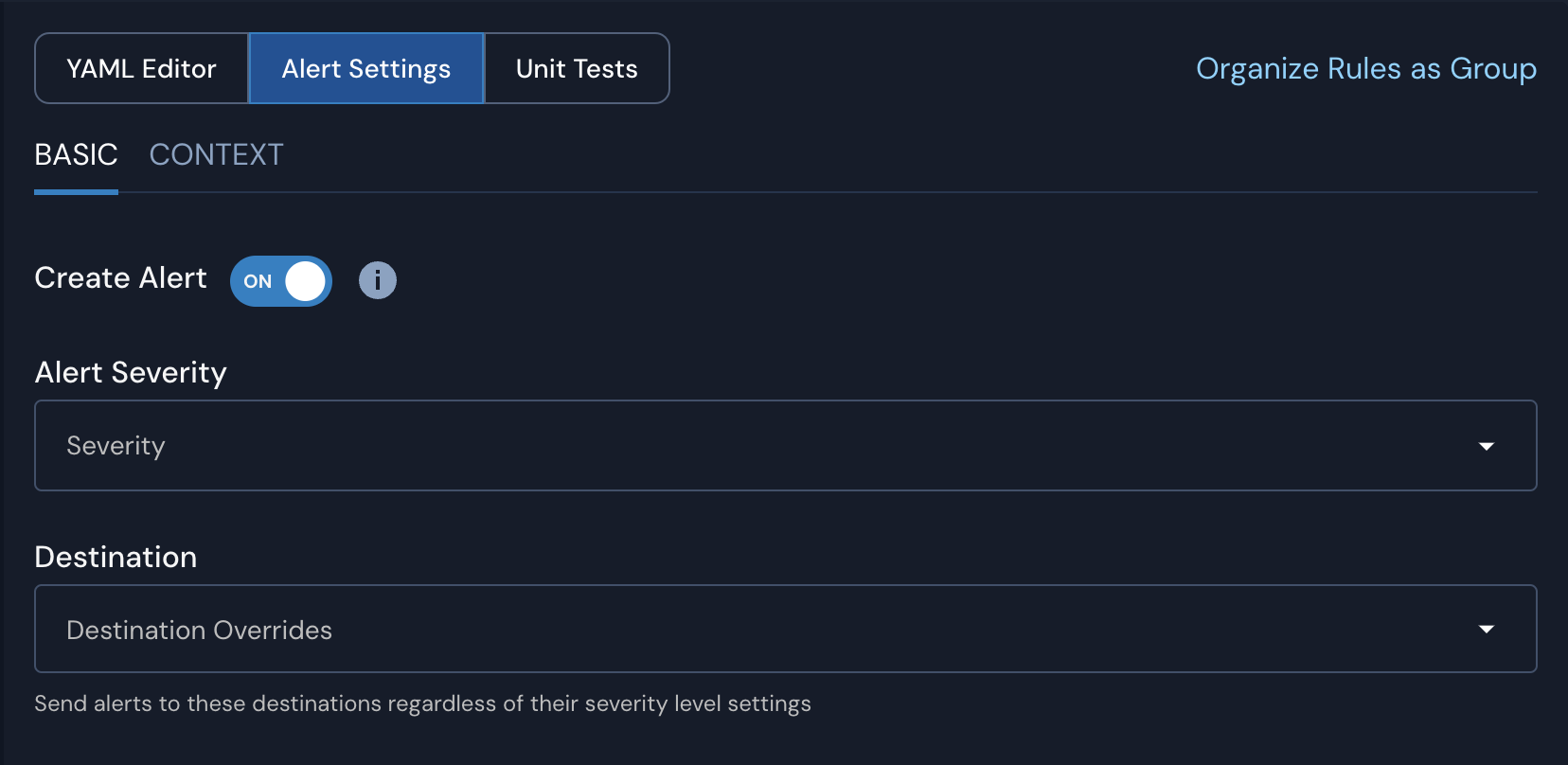Turn off the Create Alert switch
This screenshot has width=1568, height=765.
(x=281, y=281)
